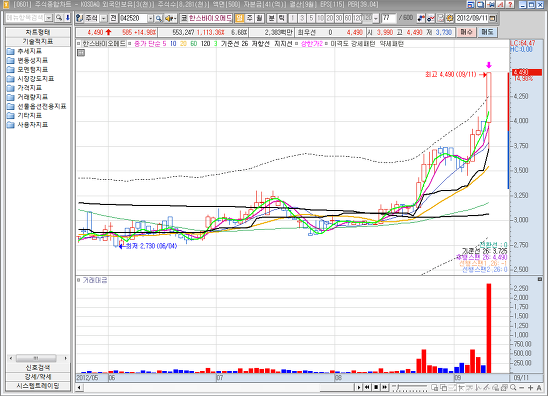Toggle the 30 interval button
The height and width of the screenshot is (396, 548).
(x=339, y=18)
